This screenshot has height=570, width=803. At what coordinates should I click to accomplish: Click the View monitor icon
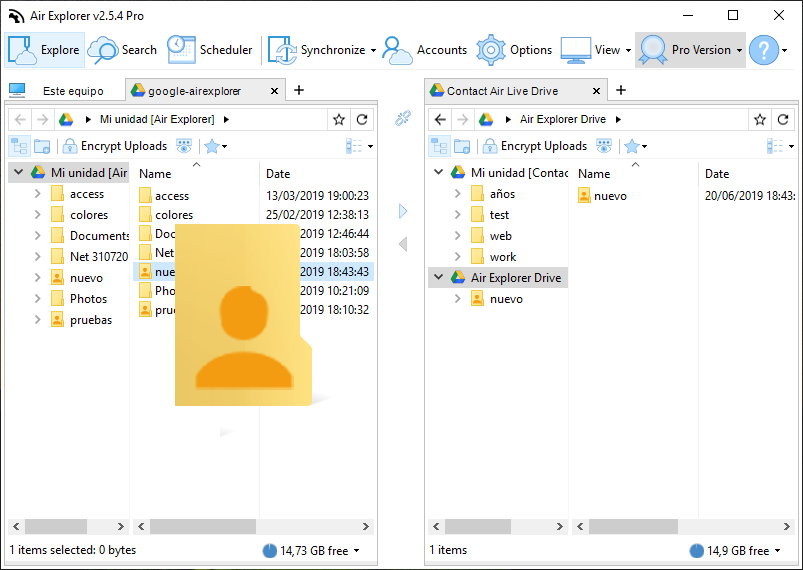[576, 50]
